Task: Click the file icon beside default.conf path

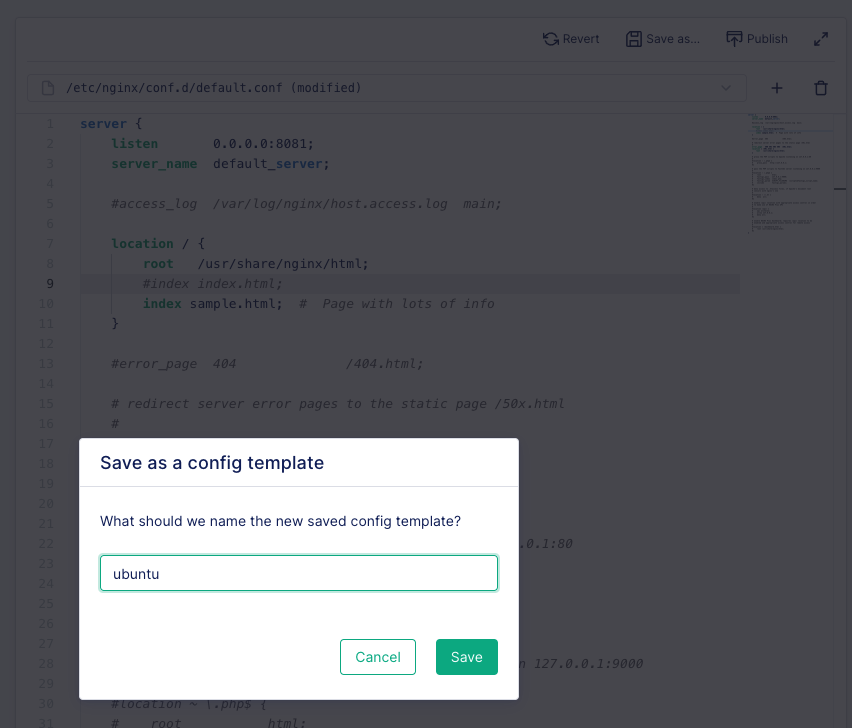Action: click(x=48, y=88)
